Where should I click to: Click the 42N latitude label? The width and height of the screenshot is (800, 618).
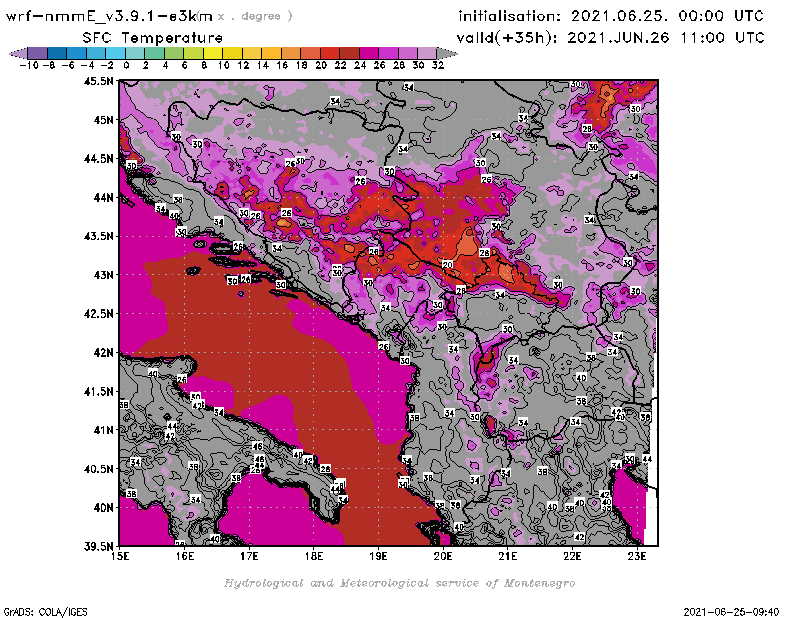(103, 353)
